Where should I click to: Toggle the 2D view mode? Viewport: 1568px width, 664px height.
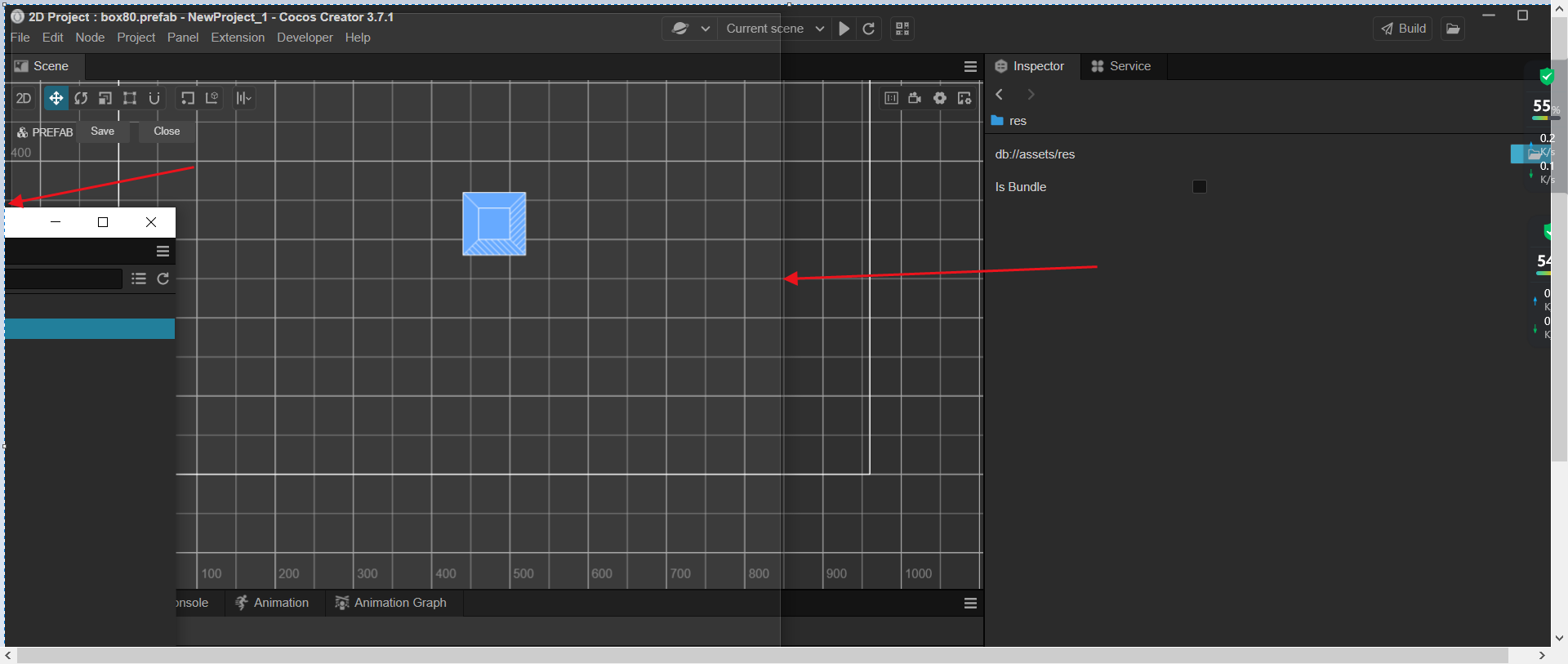pos(24,98)
